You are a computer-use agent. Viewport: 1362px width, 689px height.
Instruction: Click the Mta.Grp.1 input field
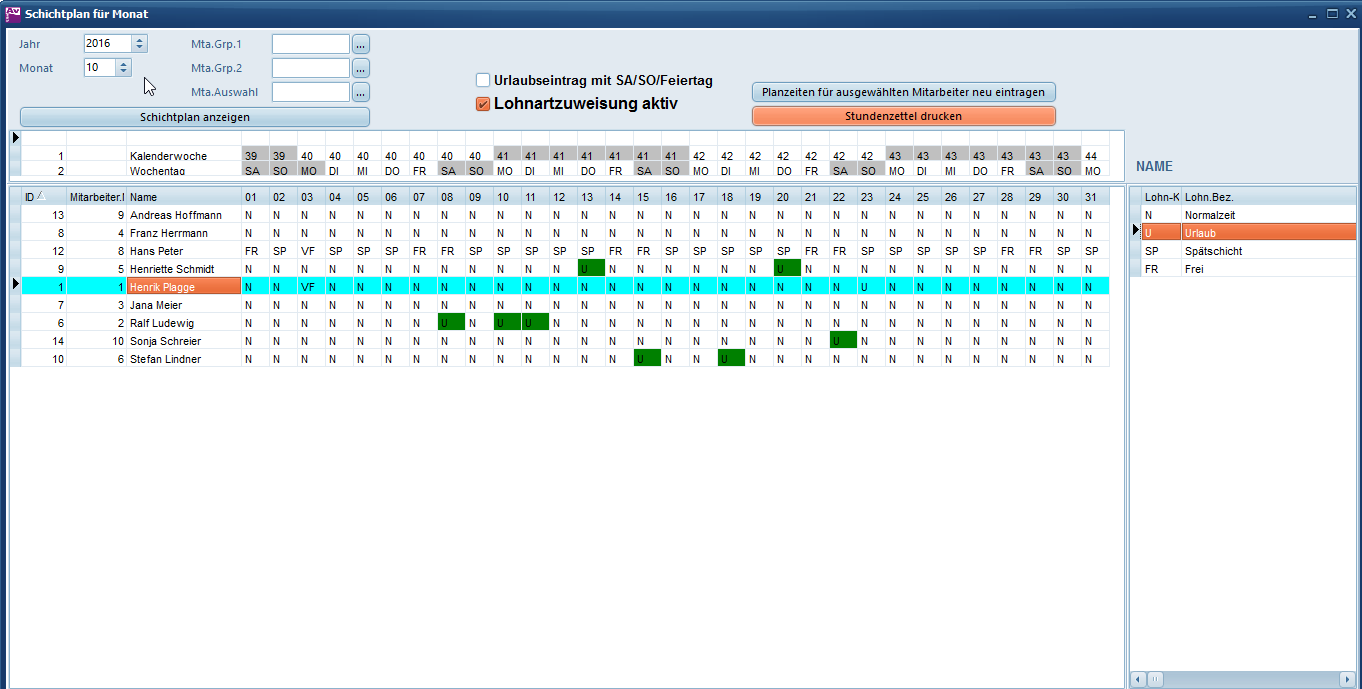pos(310,44)
